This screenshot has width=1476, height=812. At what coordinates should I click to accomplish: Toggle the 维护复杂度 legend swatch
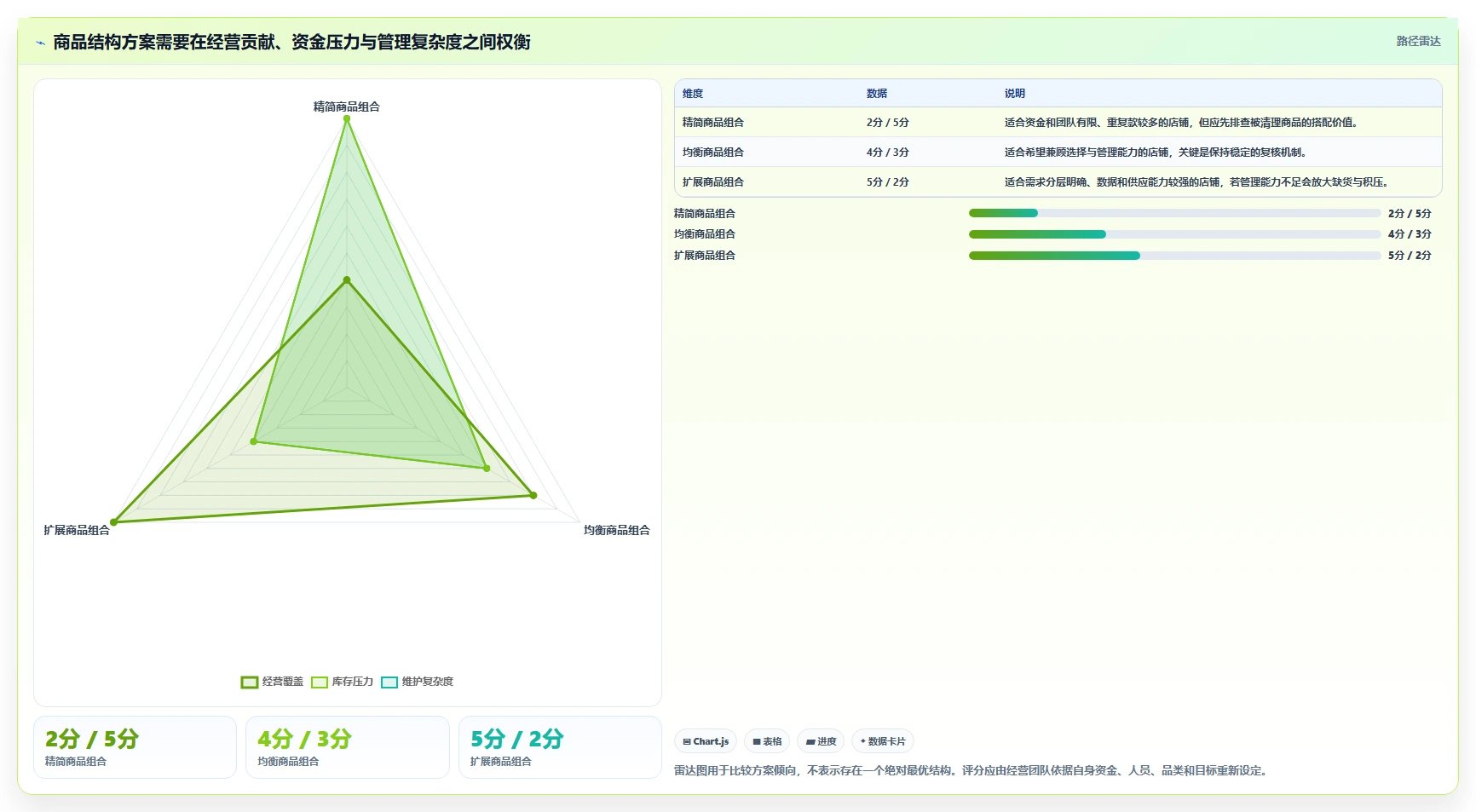[389, 682]
